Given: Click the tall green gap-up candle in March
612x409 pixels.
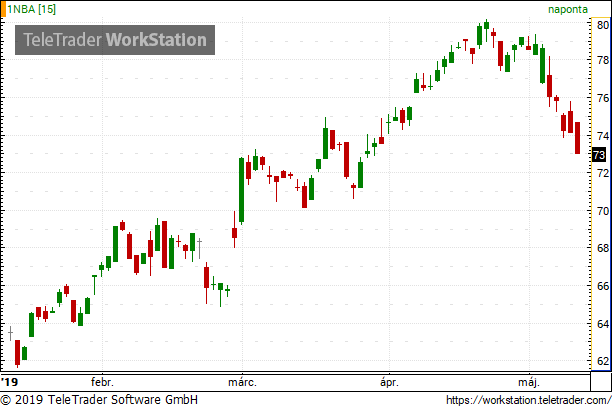Looking at the screenshot, I should click(x=242, y=190).
